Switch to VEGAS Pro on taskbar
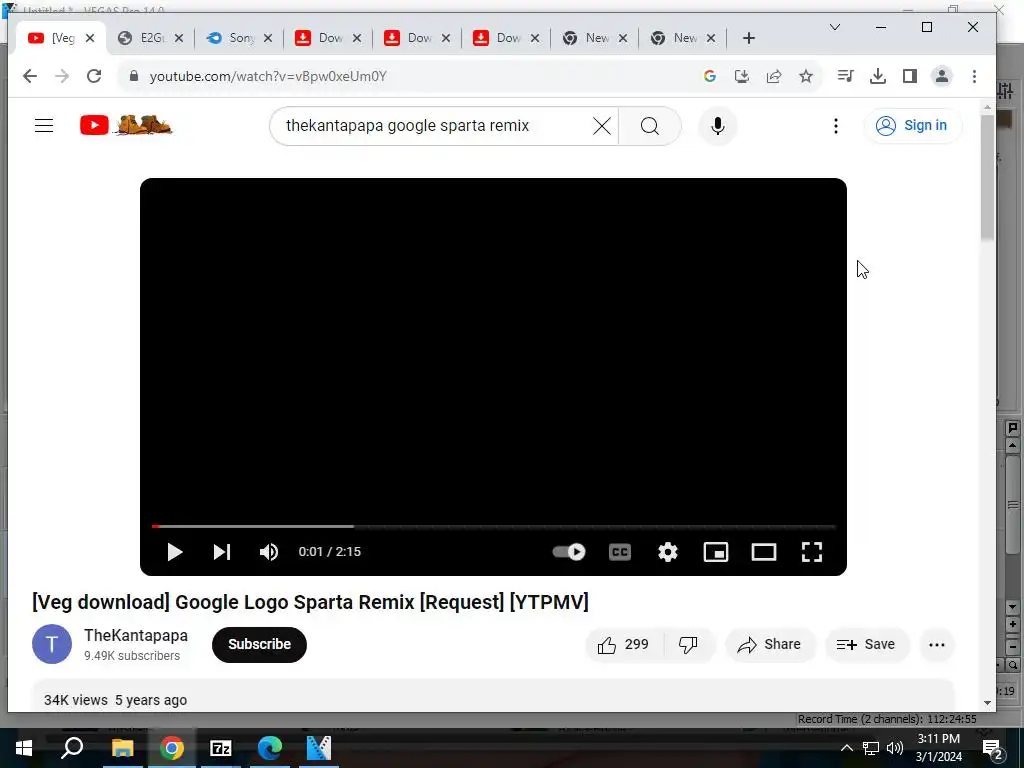This screenshot has width=1024, height=768. [x=319, y=748]
